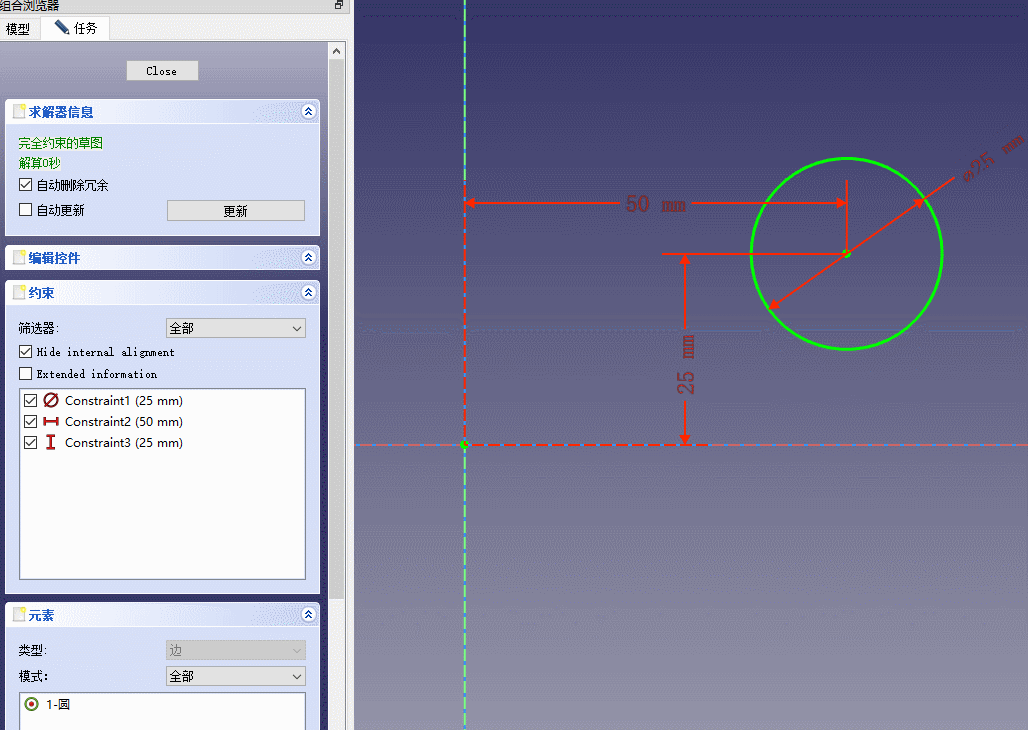Viewport: 1028px width, 730px height.
Task: Open the constraint filter dropdown
Action: (x=235, y=328)
